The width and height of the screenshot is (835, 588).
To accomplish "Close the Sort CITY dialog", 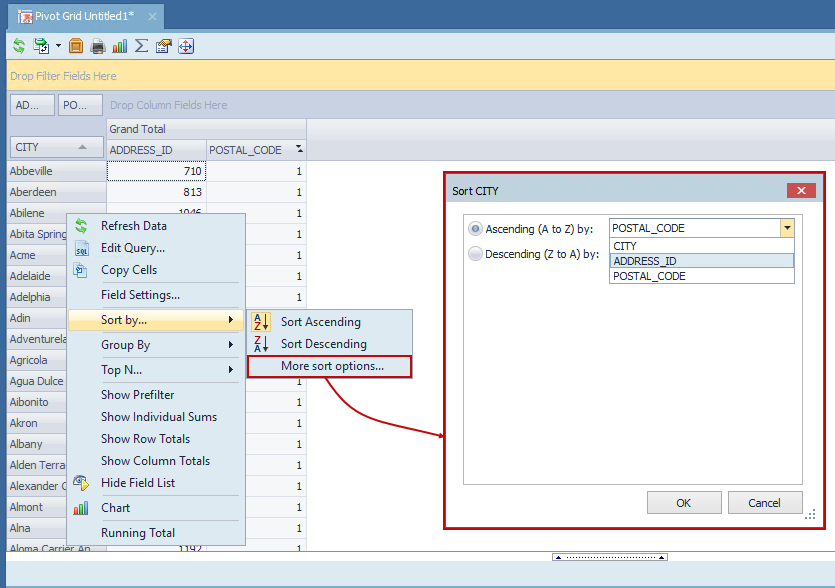I will click(x=801, y=191).
